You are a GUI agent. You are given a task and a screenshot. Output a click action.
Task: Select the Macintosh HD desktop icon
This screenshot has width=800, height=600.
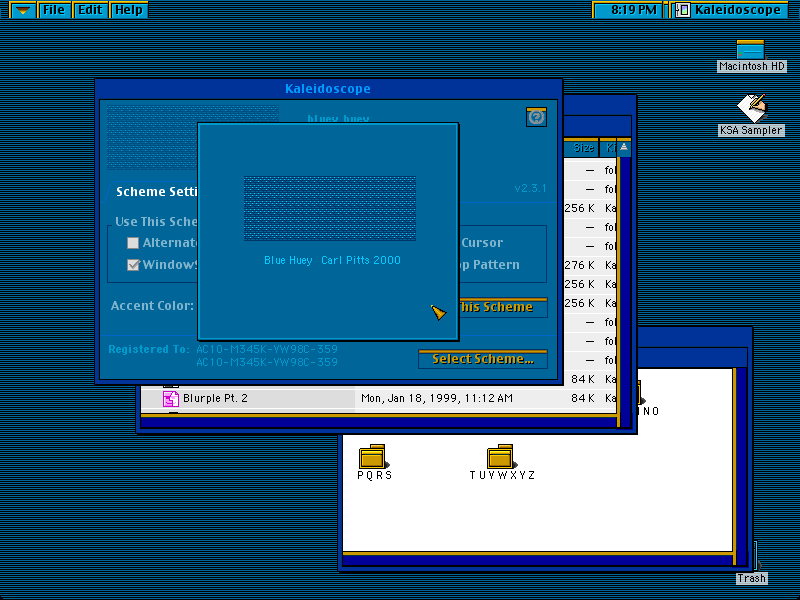pyautogui.click(x=751, y=50)
